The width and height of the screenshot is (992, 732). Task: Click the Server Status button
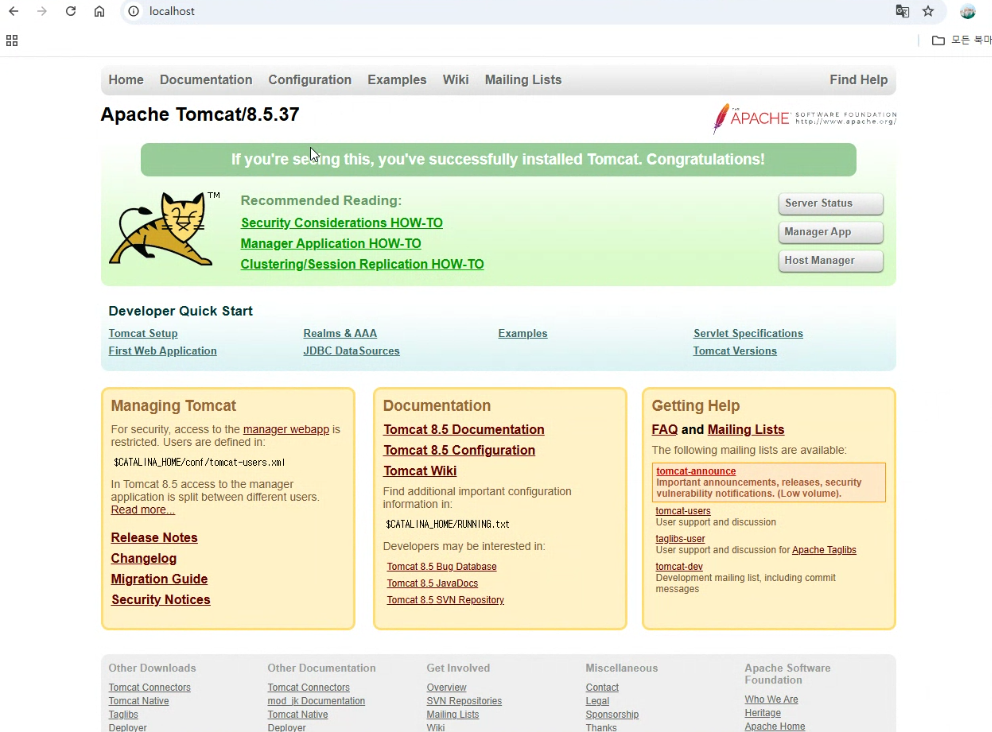point(831,204)
